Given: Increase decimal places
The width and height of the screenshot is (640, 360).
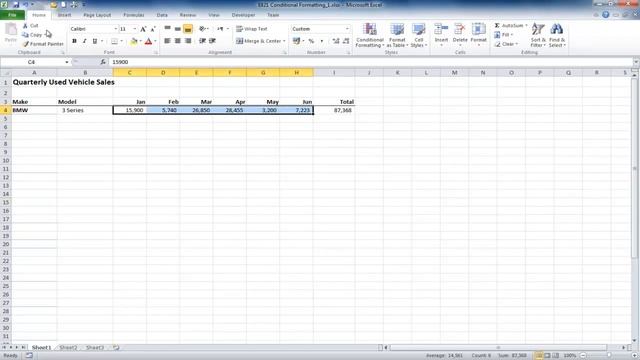Looking at the screenshot, I should click(336, 41).
